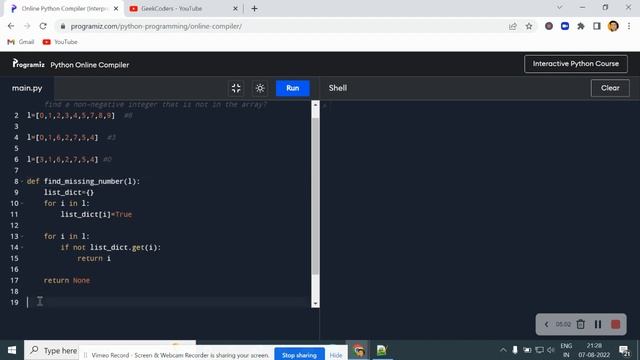This screenshot has height=360, width=640.
Task: Click 'if not list_dict.get(i):' line
Action: coord(111,247)
